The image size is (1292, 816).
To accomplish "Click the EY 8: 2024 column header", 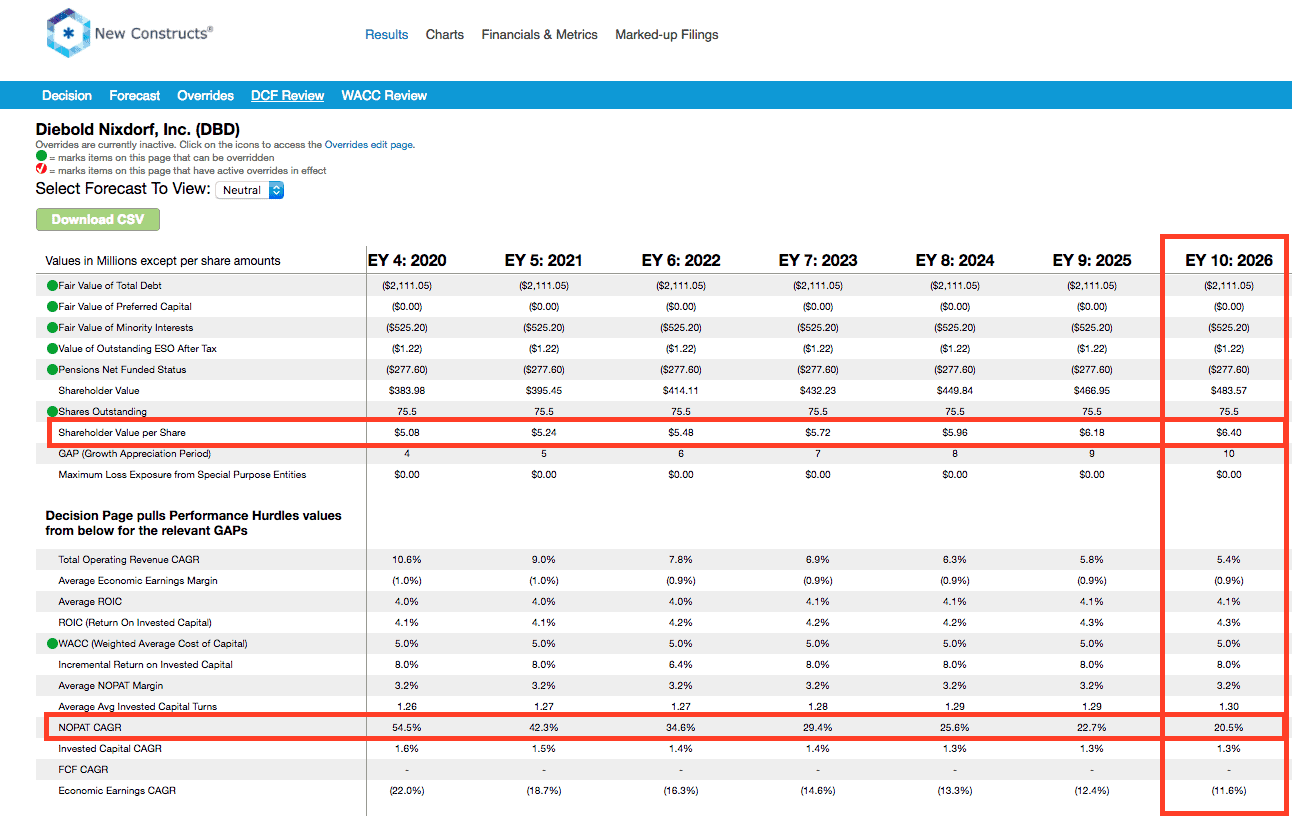I will pyautogui.click(x=955, y=261).
